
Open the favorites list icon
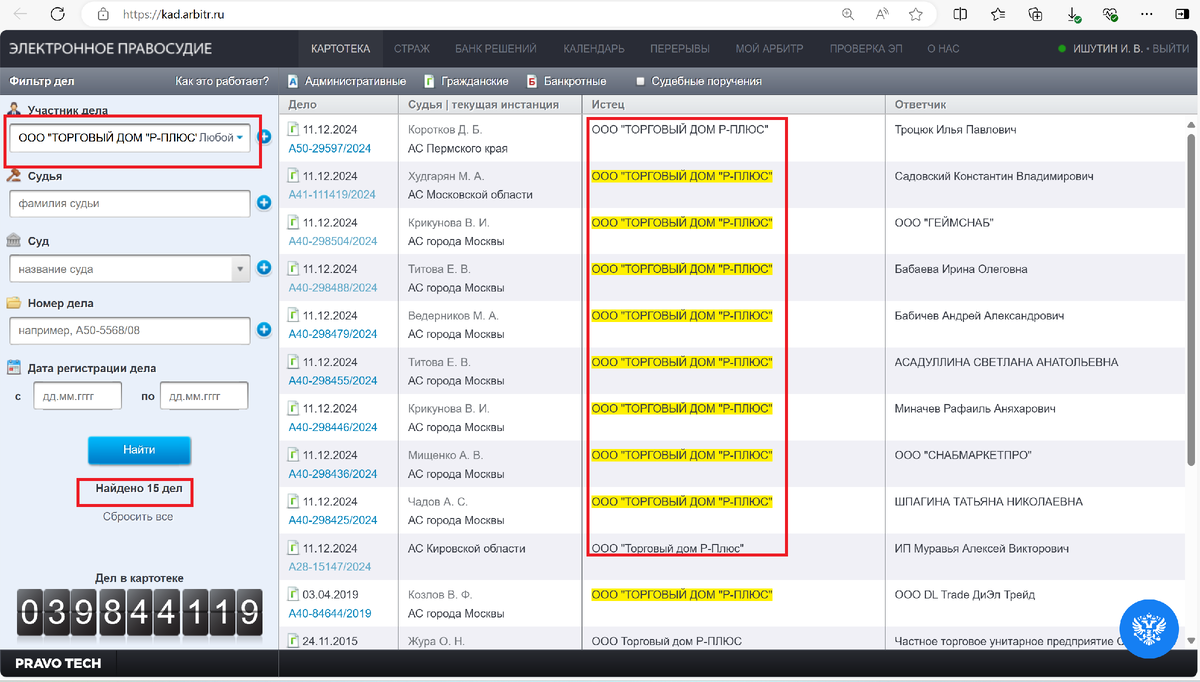tap(998, 14)
